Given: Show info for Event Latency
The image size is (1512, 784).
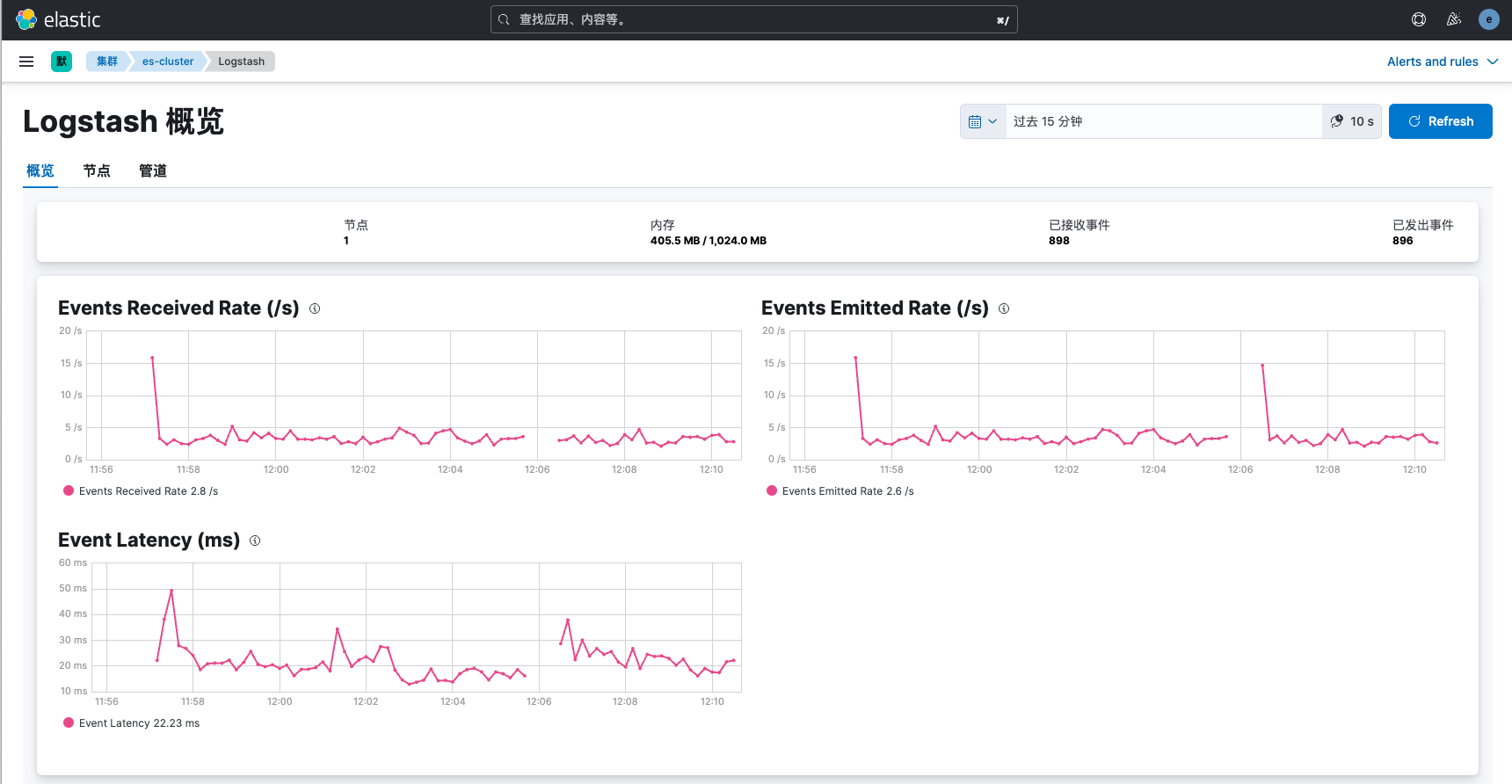Looking at the screenshot, I should click(255, 541).
